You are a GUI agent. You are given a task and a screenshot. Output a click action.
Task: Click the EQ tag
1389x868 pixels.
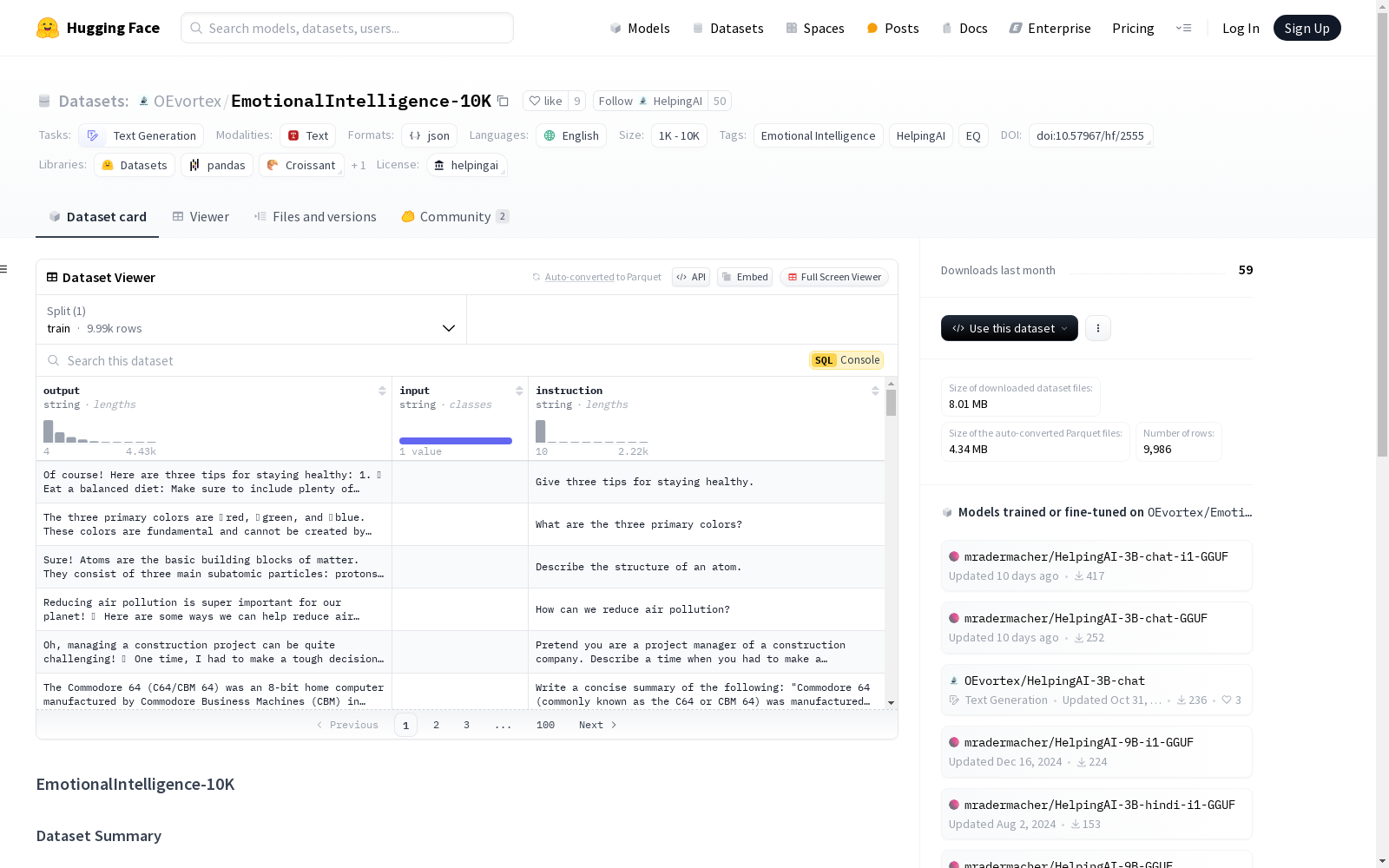(973, 135)
